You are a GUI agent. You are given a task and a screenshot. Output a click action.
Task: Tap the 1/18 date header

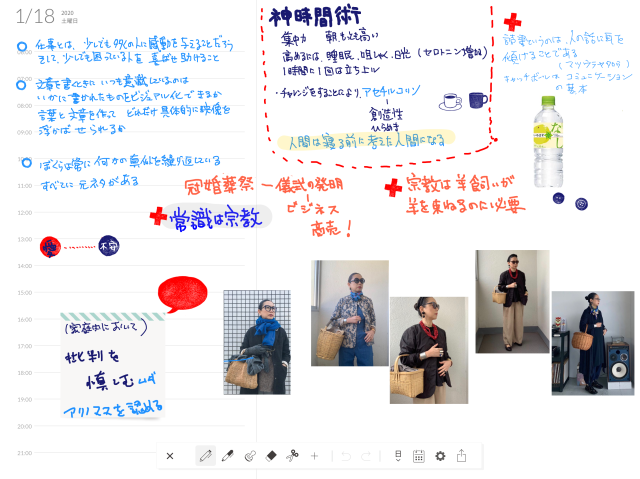[x=35, y=17]
